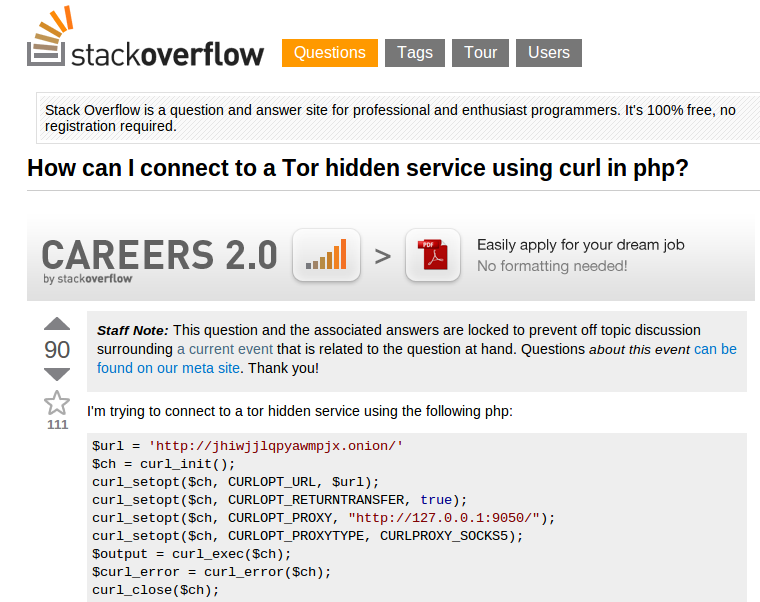Click the site description notice text
The width and height of the screenshot is (760, 602).
coord(390,118)
